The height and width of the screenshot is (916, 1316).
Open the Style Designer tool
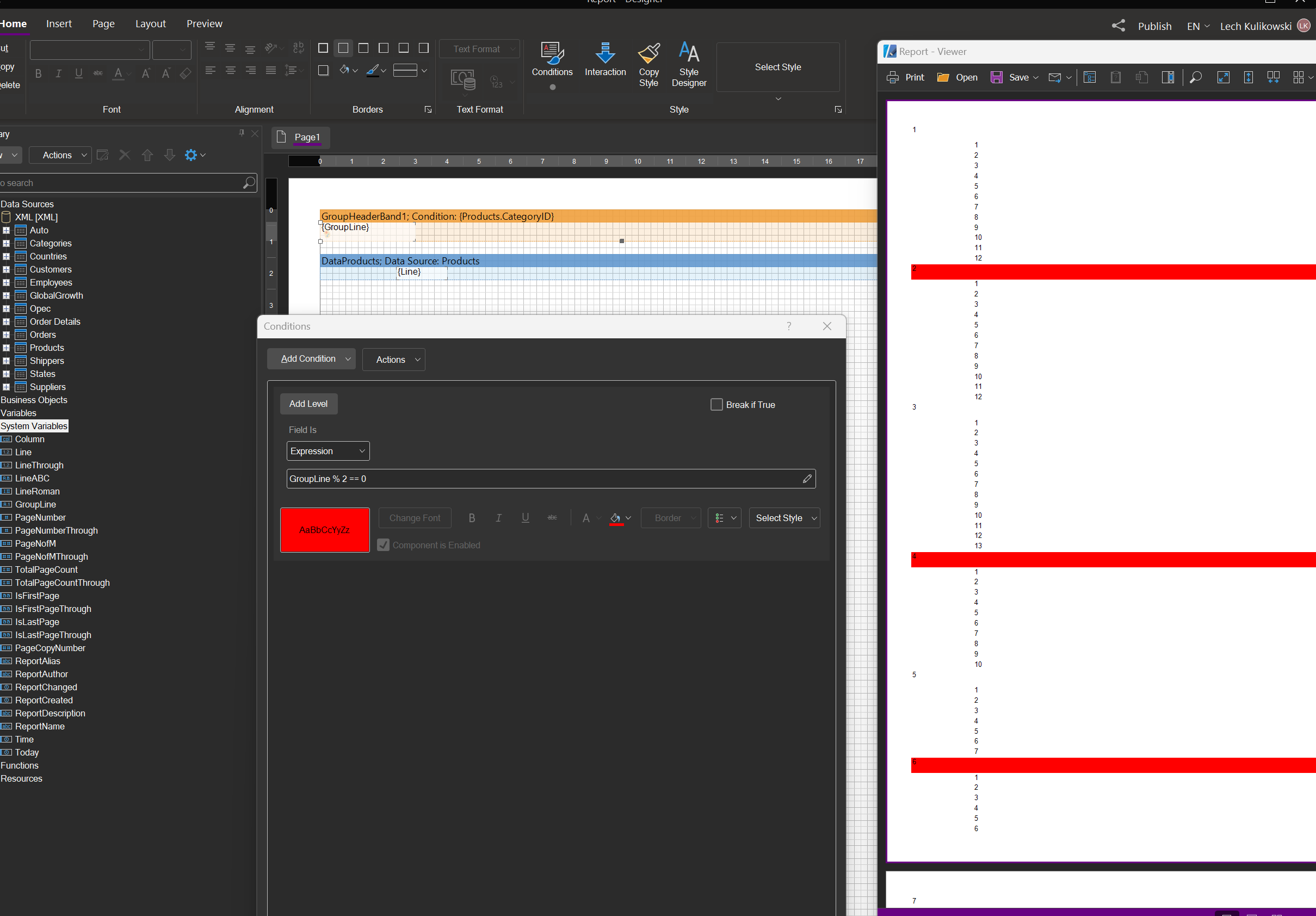click(x=690, y=62)
